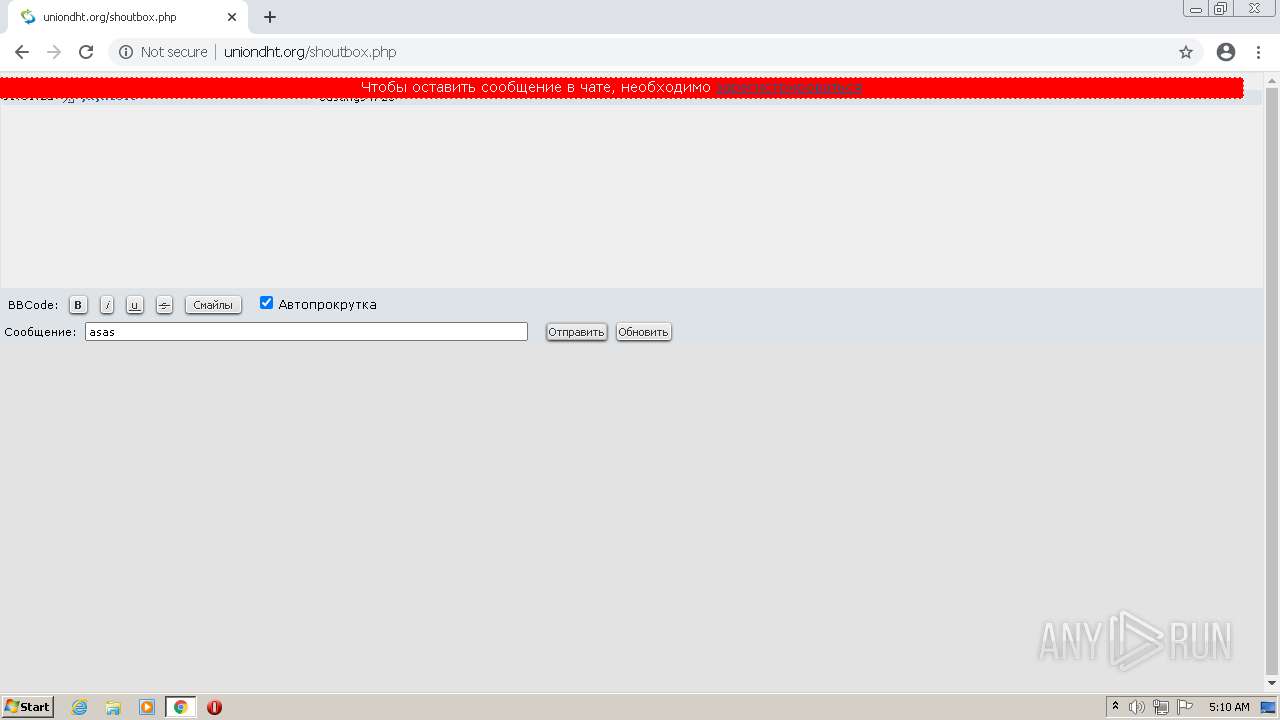Viewport: 1280px width, 720px height.
Task: Send message with Отправить button
Action: [576, 332]
